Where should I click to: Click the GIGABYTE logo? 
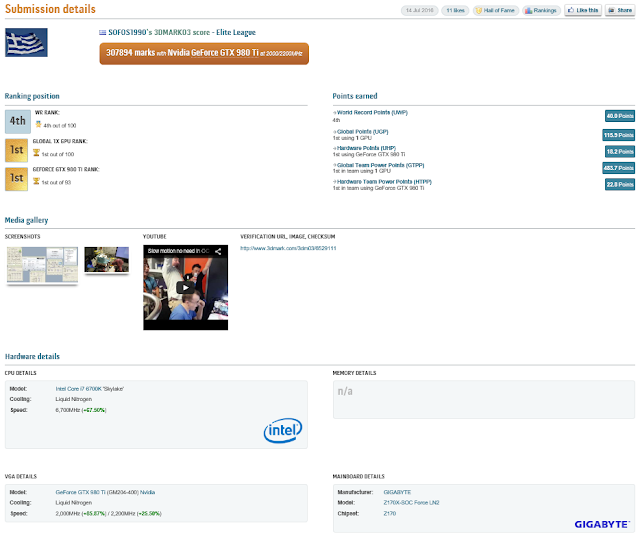[602, 524]
